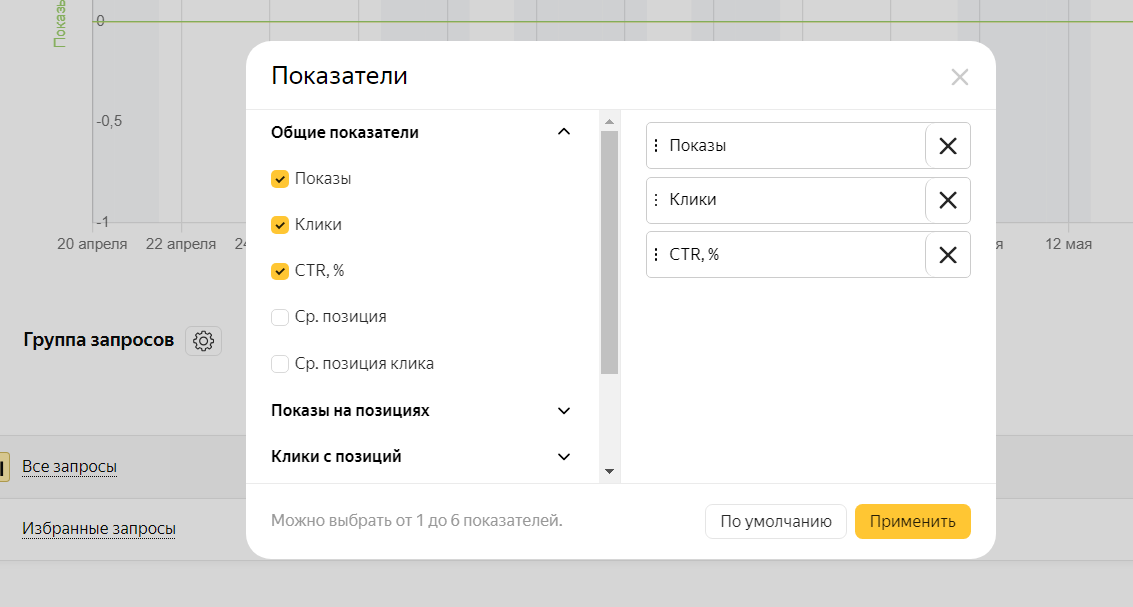Enable the Ср. позиция клика checkbox
1133x607 pixels.
point(279,363)
